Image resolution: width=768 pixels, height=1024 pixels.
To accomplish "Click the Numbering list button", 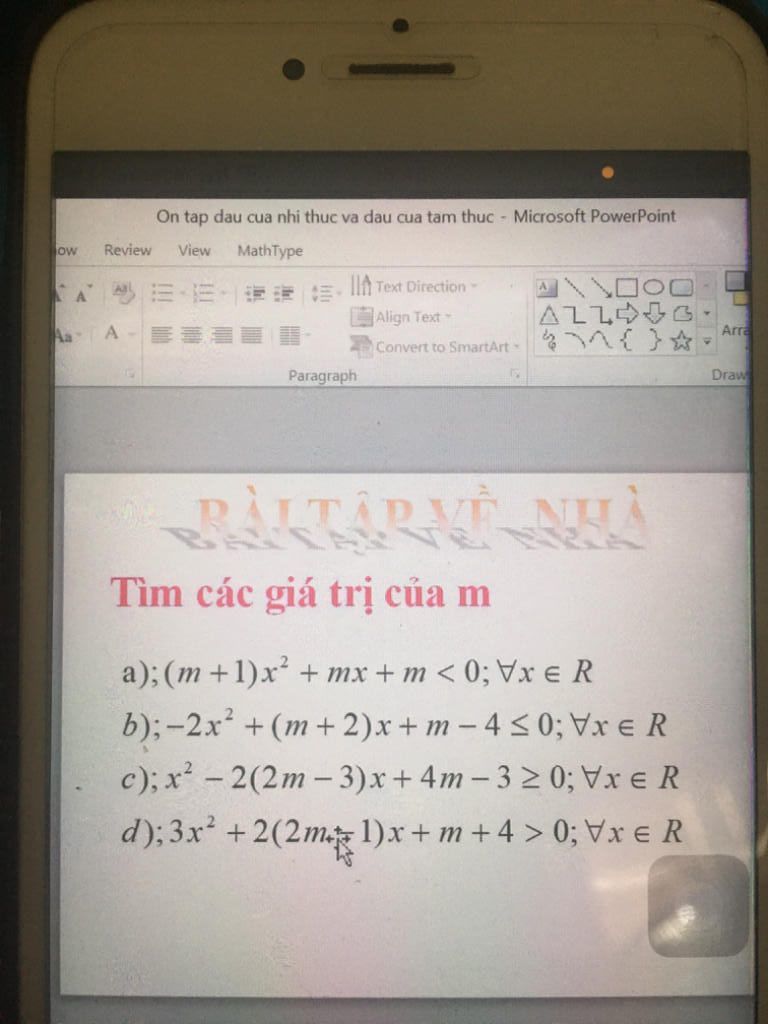I will (x=205, y=293).
